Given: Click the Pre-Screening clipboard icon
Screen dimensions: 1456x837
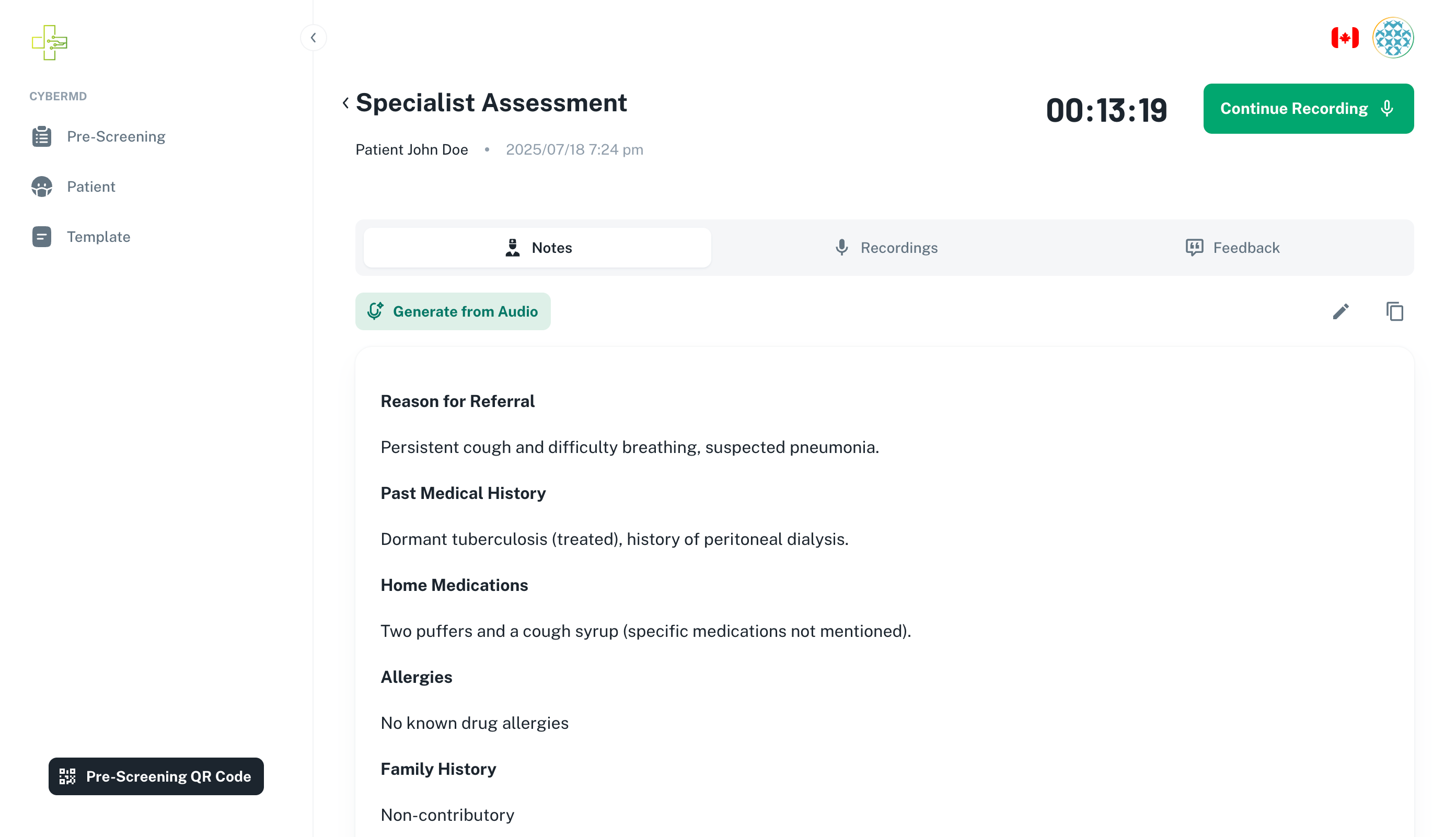Looking at the screenshot, I should click(x=41, y=136).
